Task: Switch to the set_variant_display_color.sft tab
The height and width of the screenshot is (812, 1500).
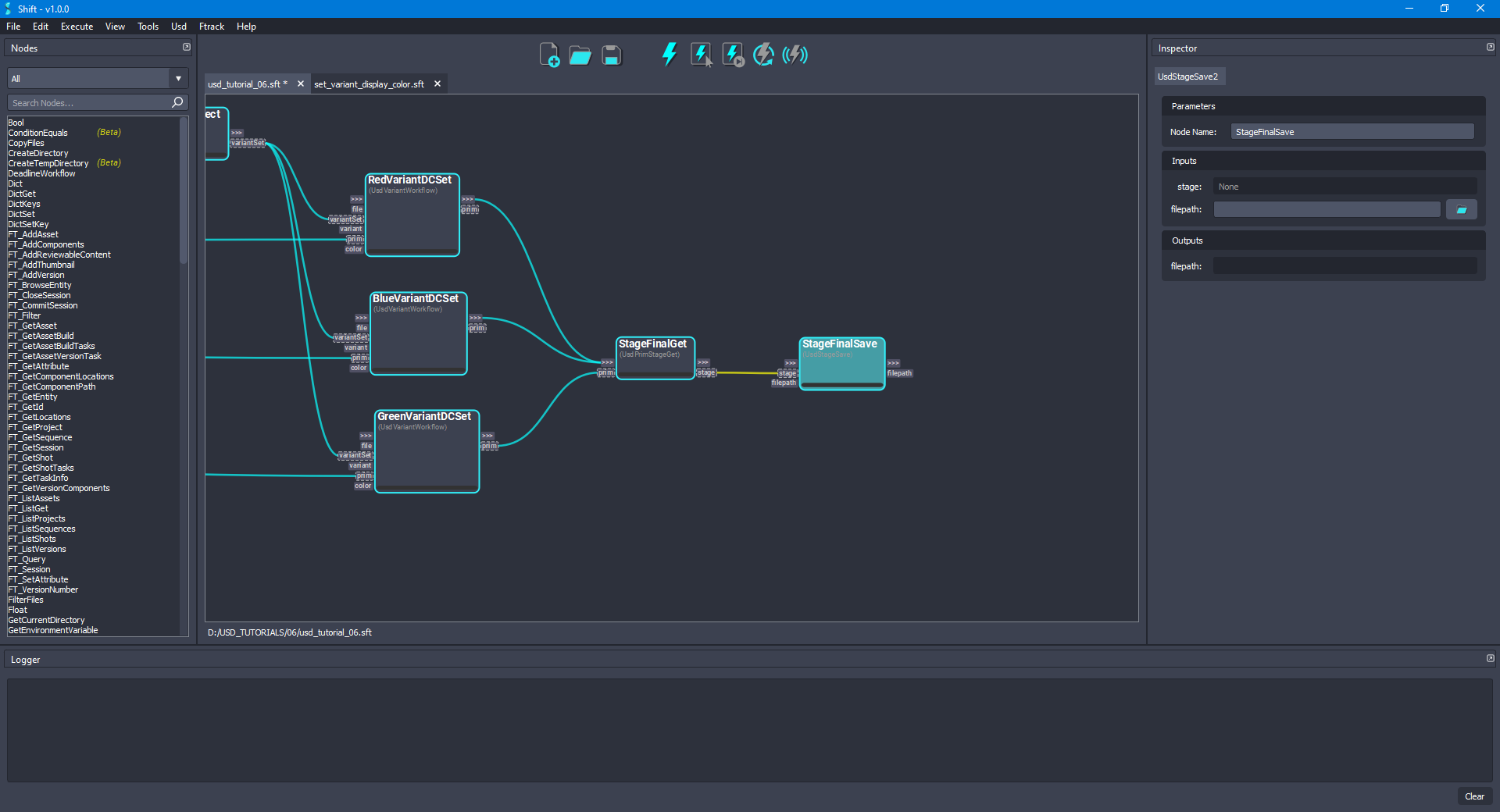Action: pos(368,84)
